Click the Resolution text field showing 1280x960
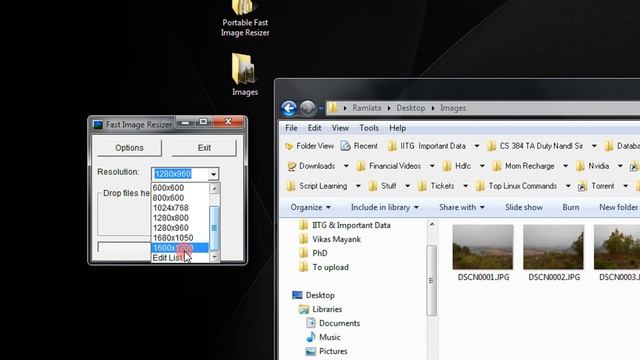This screenshot has height=360, width=640. (180, 174)
